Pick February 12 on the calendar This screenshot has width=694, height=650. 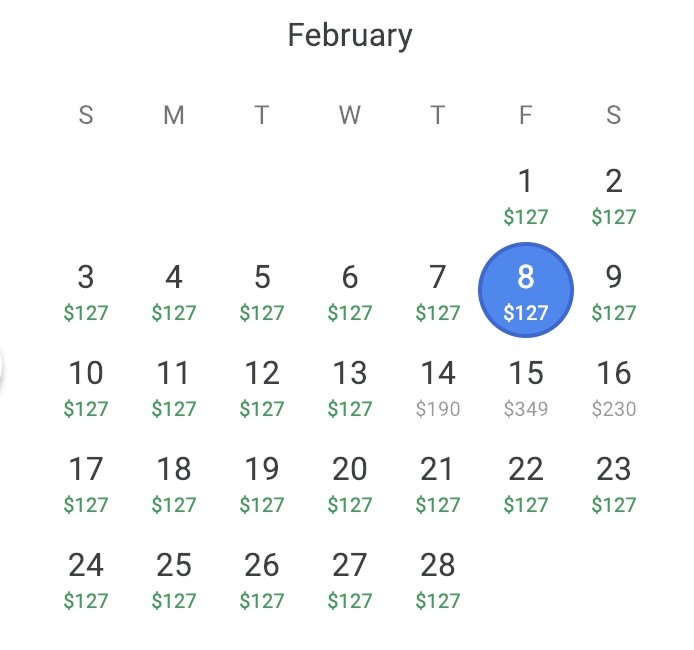(x=262, y=387)
